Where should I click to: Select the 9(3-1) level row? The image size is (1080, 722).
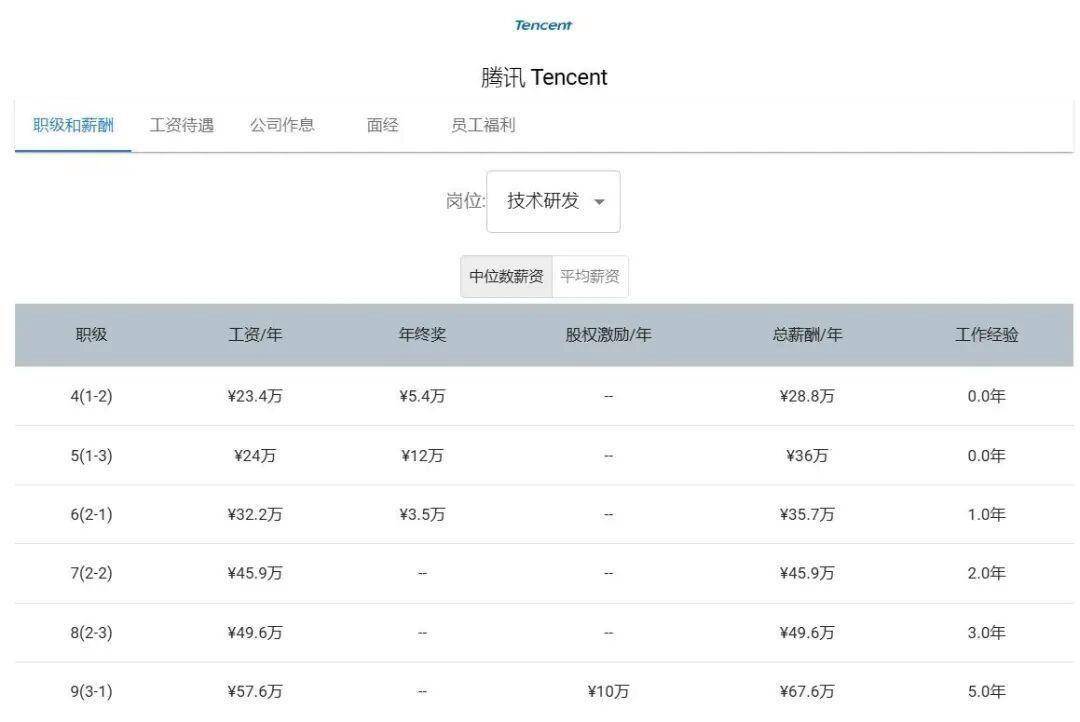click(91, 691)
